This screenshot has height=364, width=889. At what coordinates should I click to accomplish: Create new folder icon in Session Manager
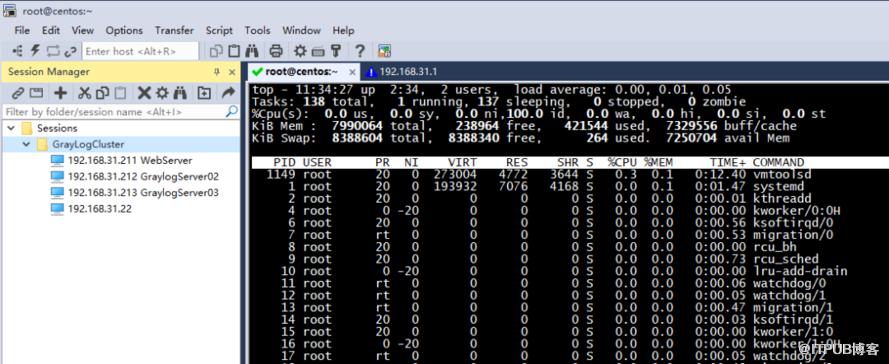(x=204, y=93)
